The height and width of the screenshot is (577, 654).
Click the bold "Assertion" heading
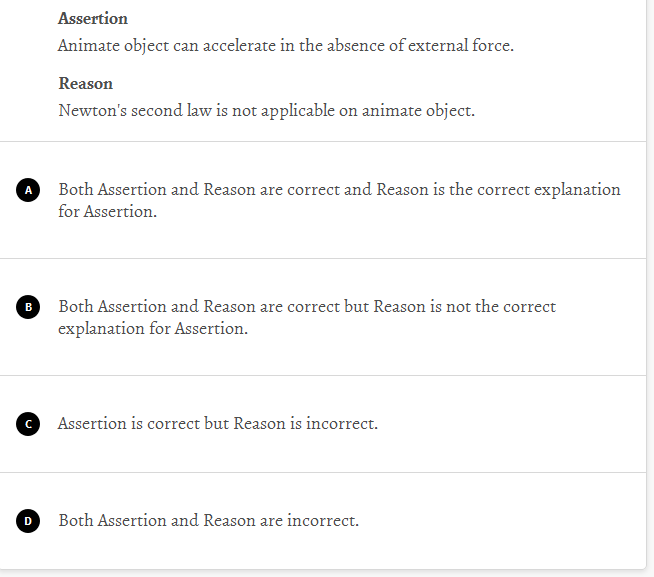pyautogui.click(x=93, y=19)
